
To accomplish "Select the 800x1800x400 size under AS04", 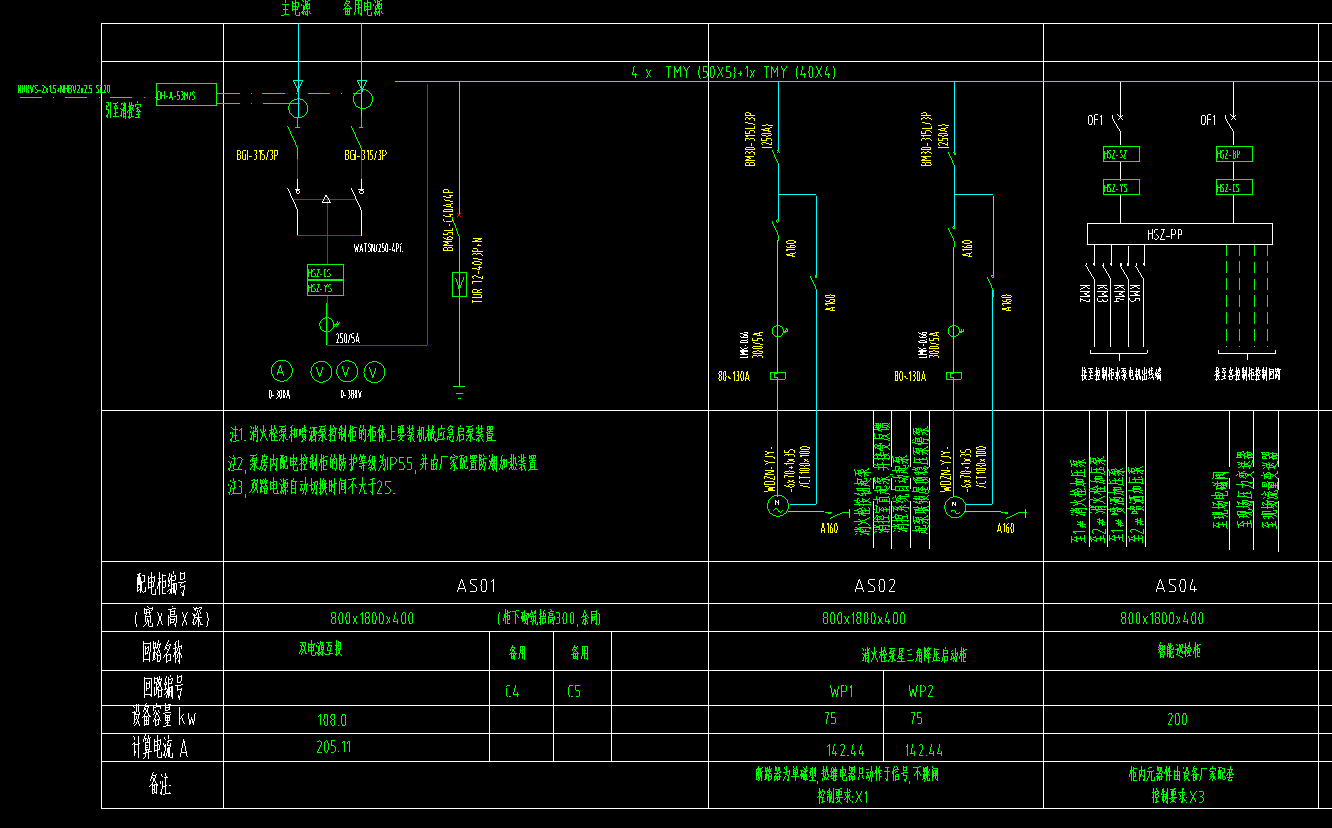I will pyautogui.click(x=1162, y=619).
